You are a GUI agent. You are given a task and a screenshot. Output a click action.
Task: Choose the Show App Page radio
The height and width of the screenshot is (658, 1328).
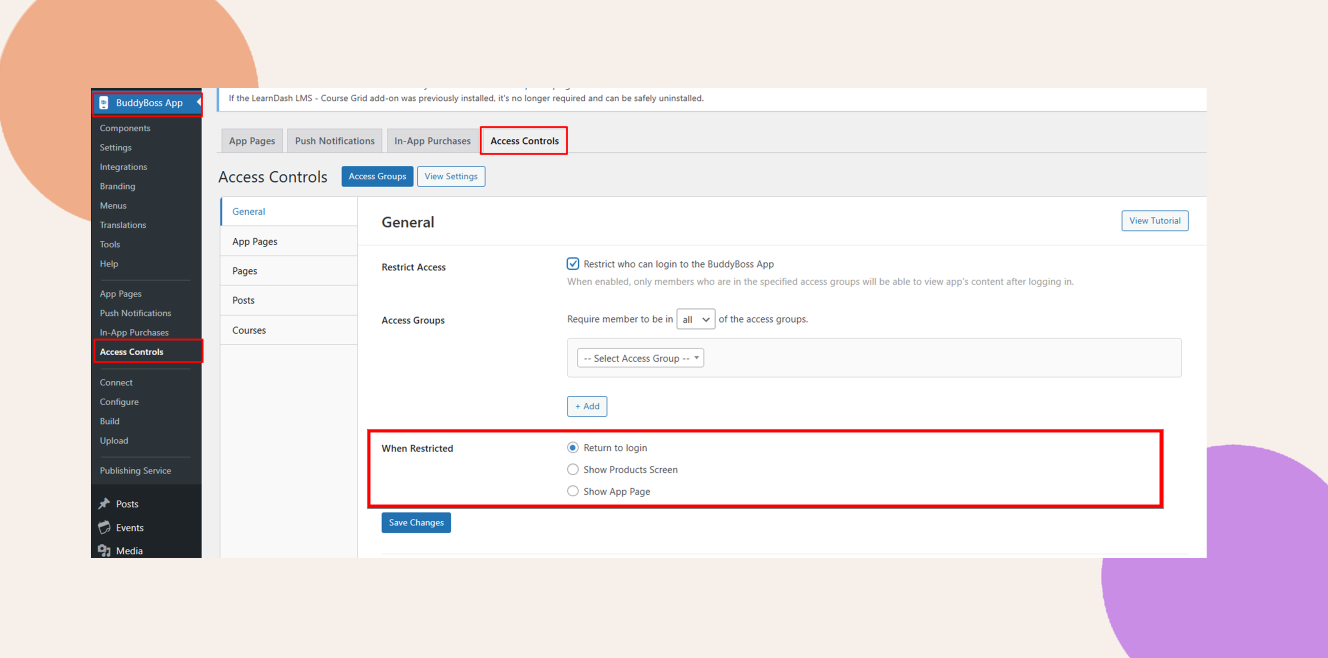[x=573, y=491]
